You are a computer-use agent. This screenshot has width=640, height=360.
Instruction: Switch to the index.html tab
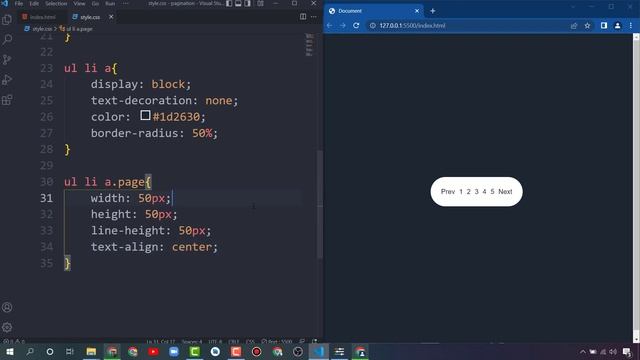[x=42, y=17]
